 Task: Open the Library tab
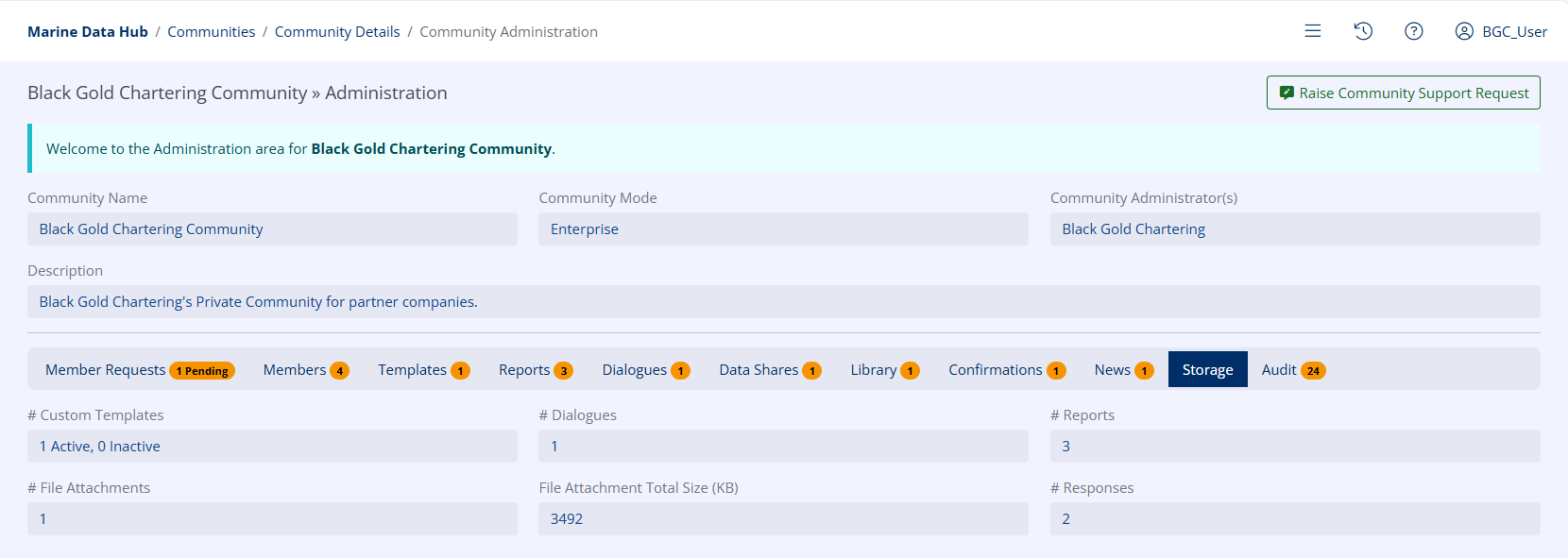click(x=884, y=370)
